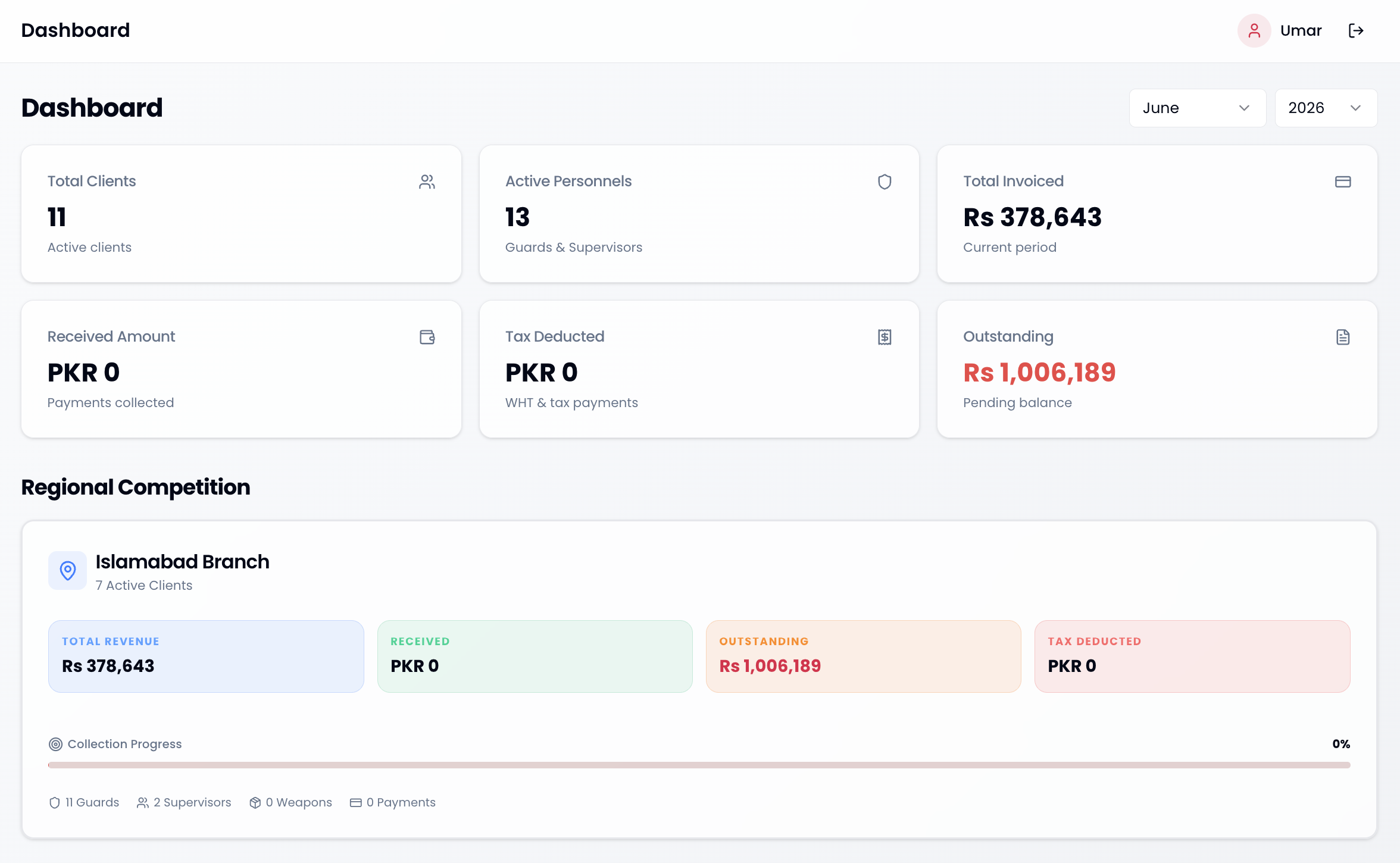
Task: Click the 'Active clients' subtitle
Action: 89,247
